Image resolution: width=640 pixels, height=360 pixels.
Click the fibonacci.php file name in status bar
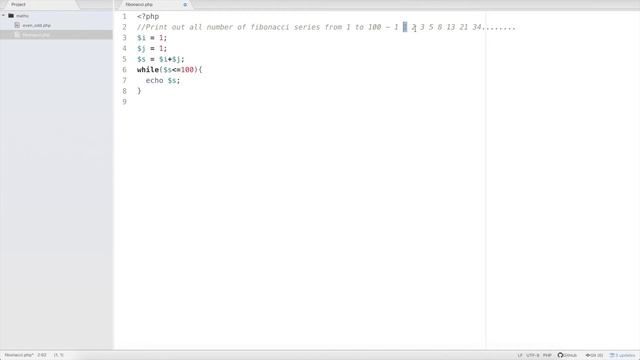coord(19,355)
